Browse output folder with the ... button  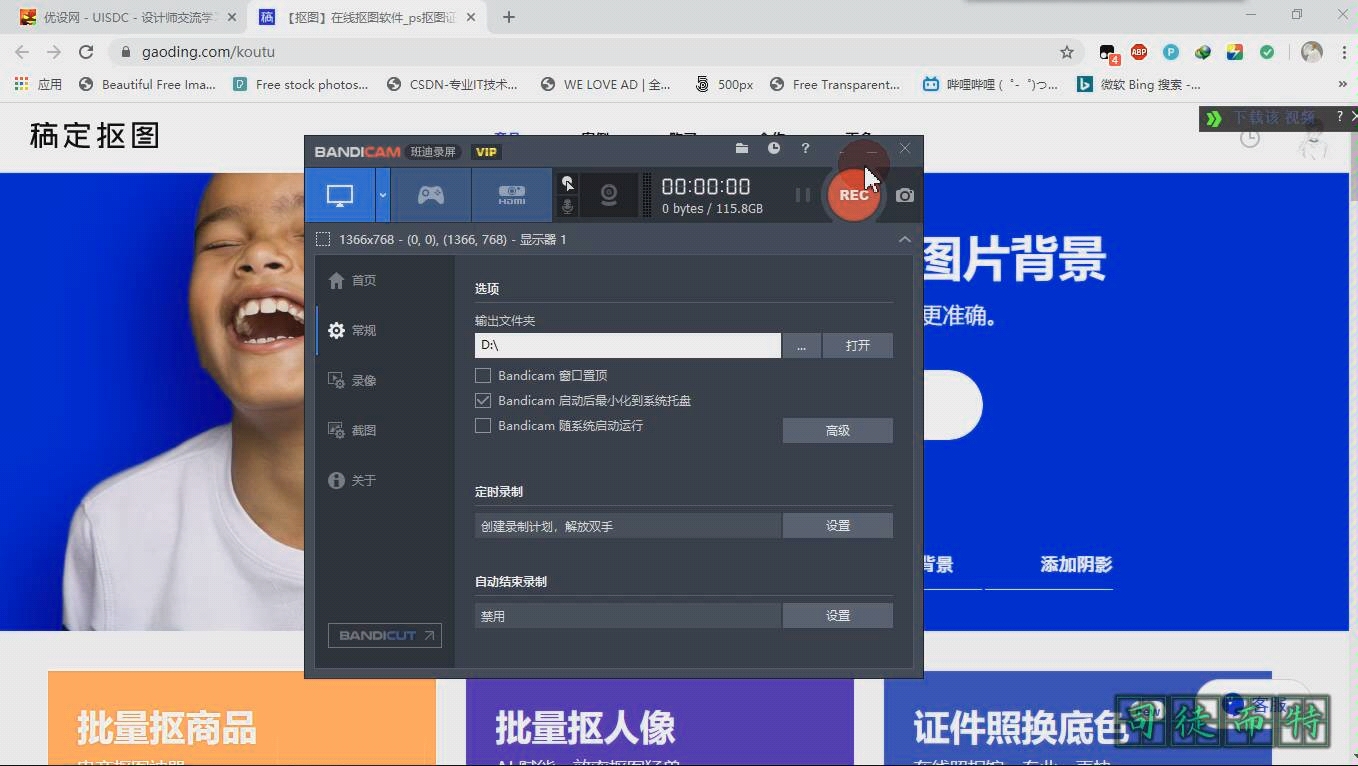tap(802, 345)
